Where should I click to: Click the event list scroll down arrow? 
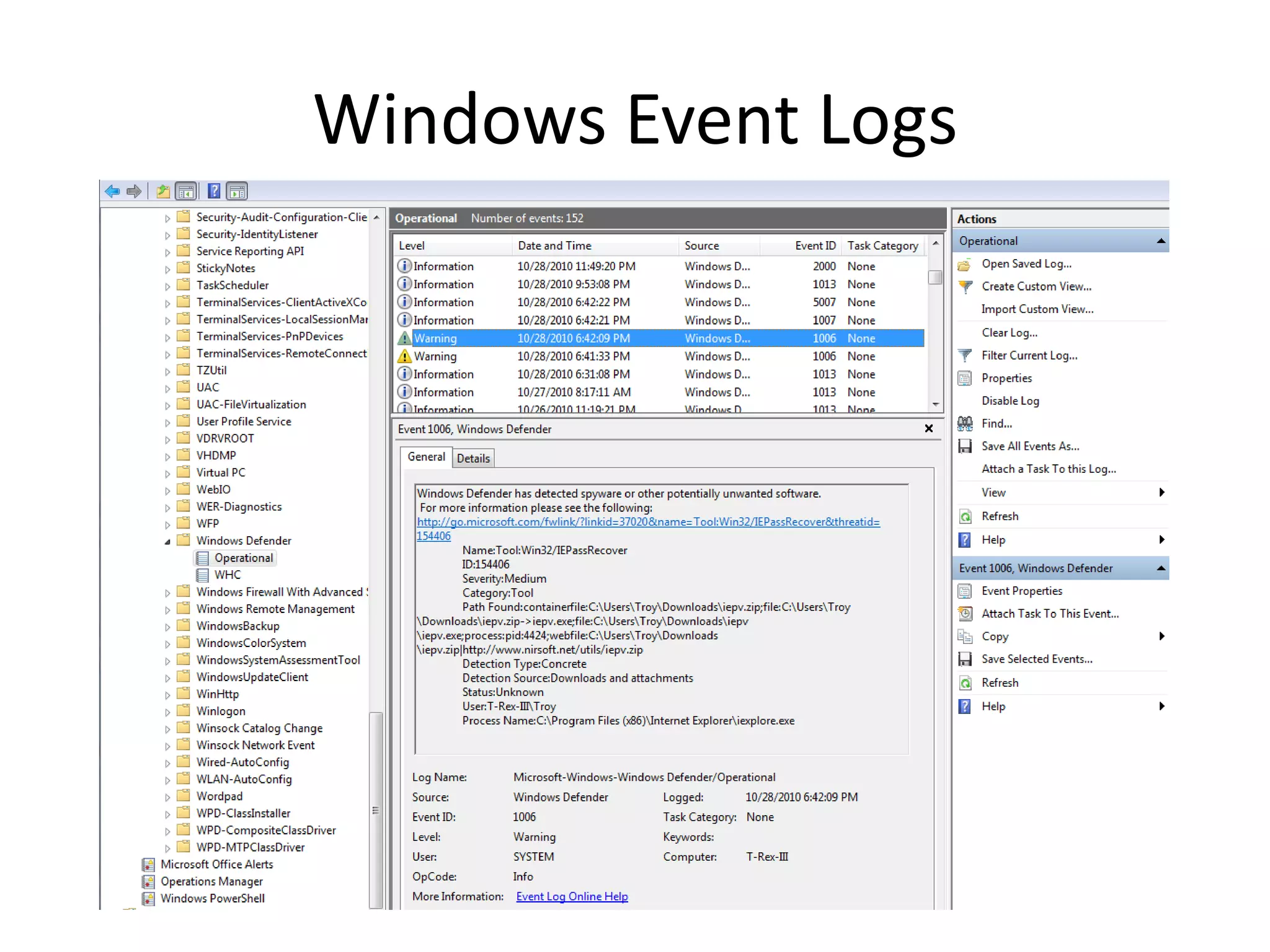click(936, 405)
